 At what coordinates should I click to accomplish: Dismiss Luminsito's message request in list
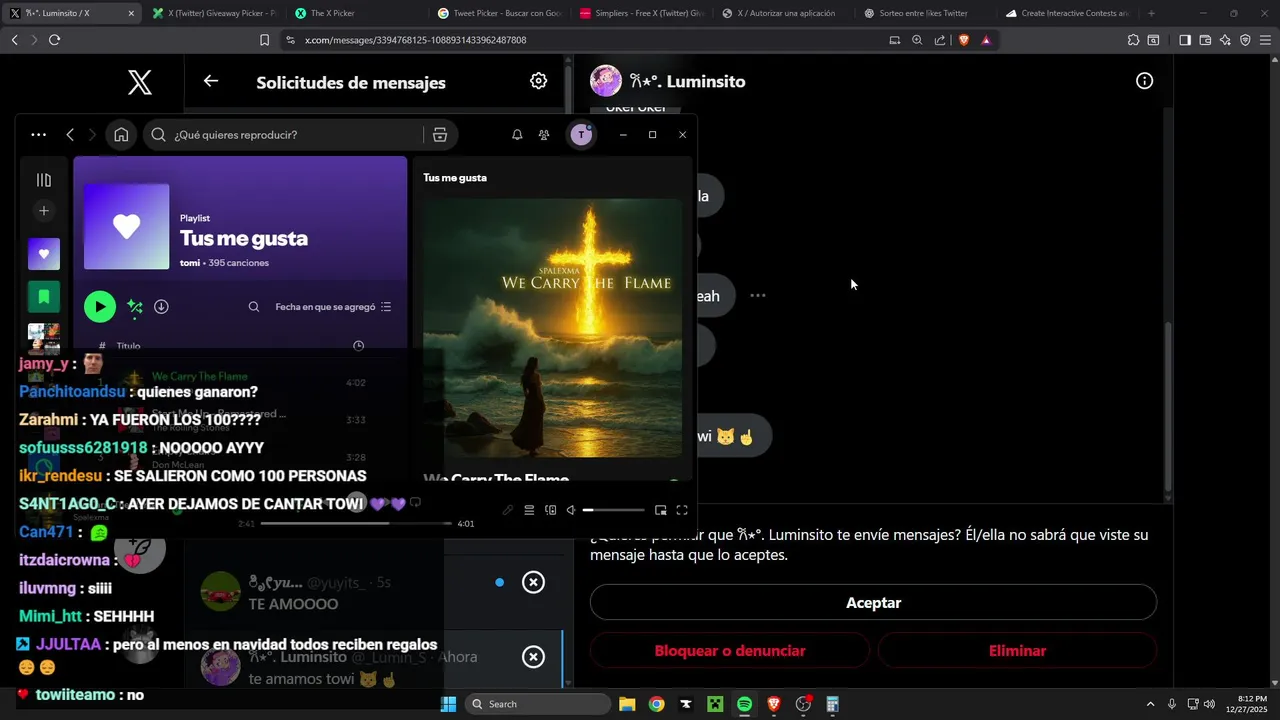(534, 657)
